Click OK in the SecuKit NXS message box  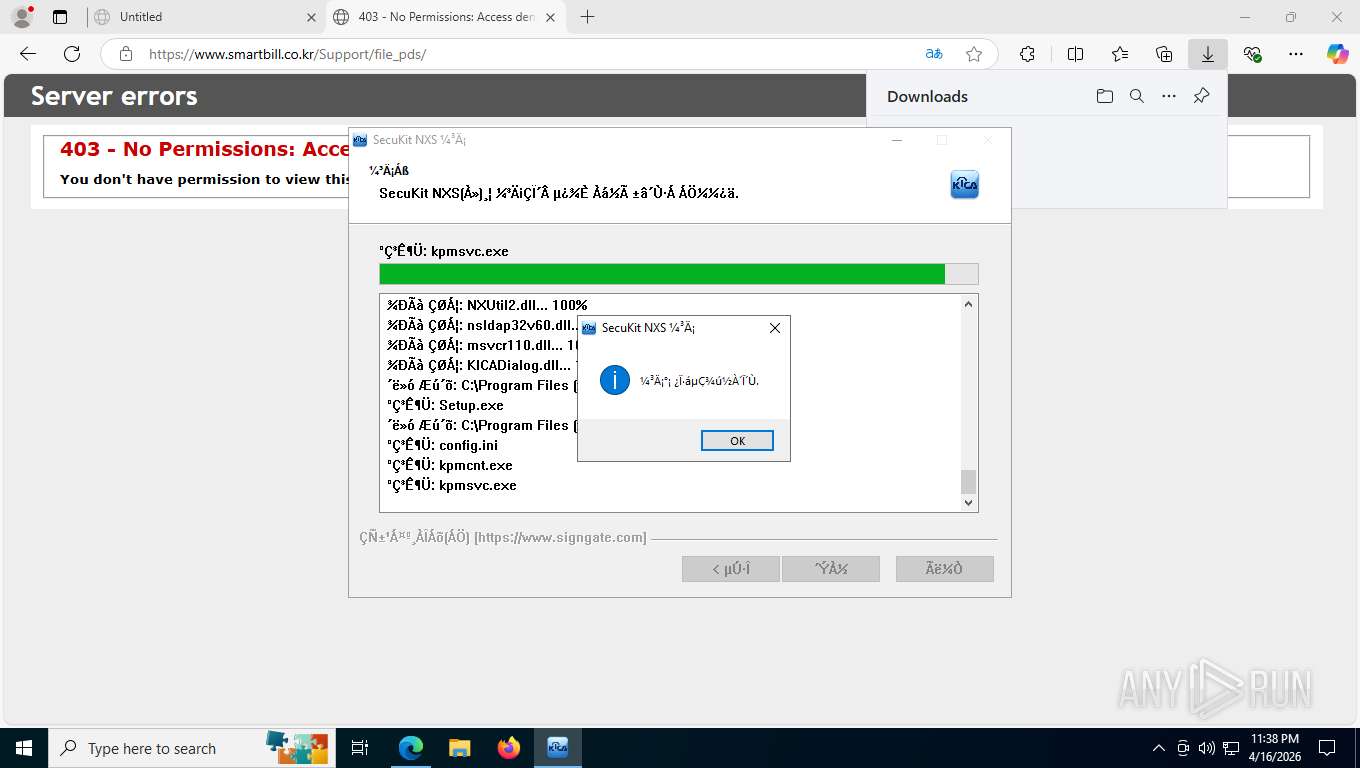tap(737, 441)
